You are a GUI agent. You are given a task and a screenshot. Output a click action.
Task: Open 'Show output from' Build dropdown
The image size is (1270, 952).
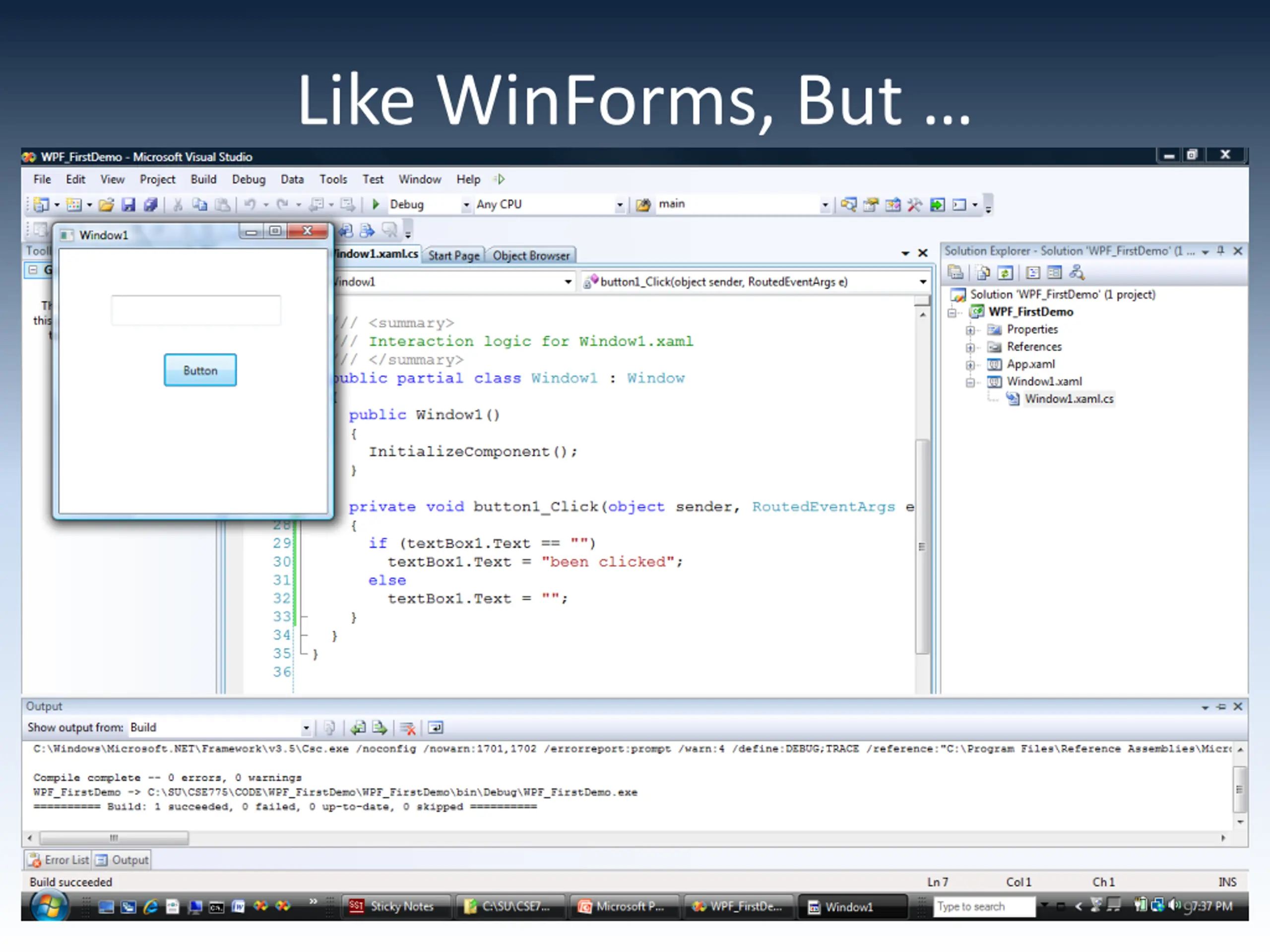click(x=306, y=727)
